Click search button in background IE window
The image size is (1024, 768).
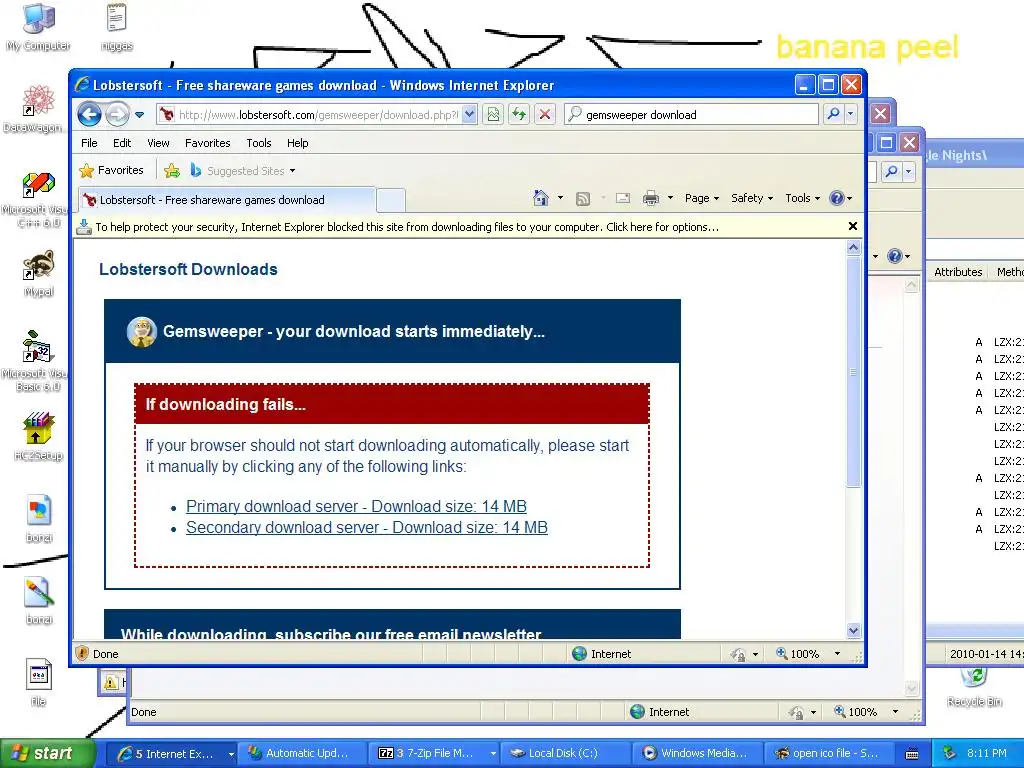[891, 172]
